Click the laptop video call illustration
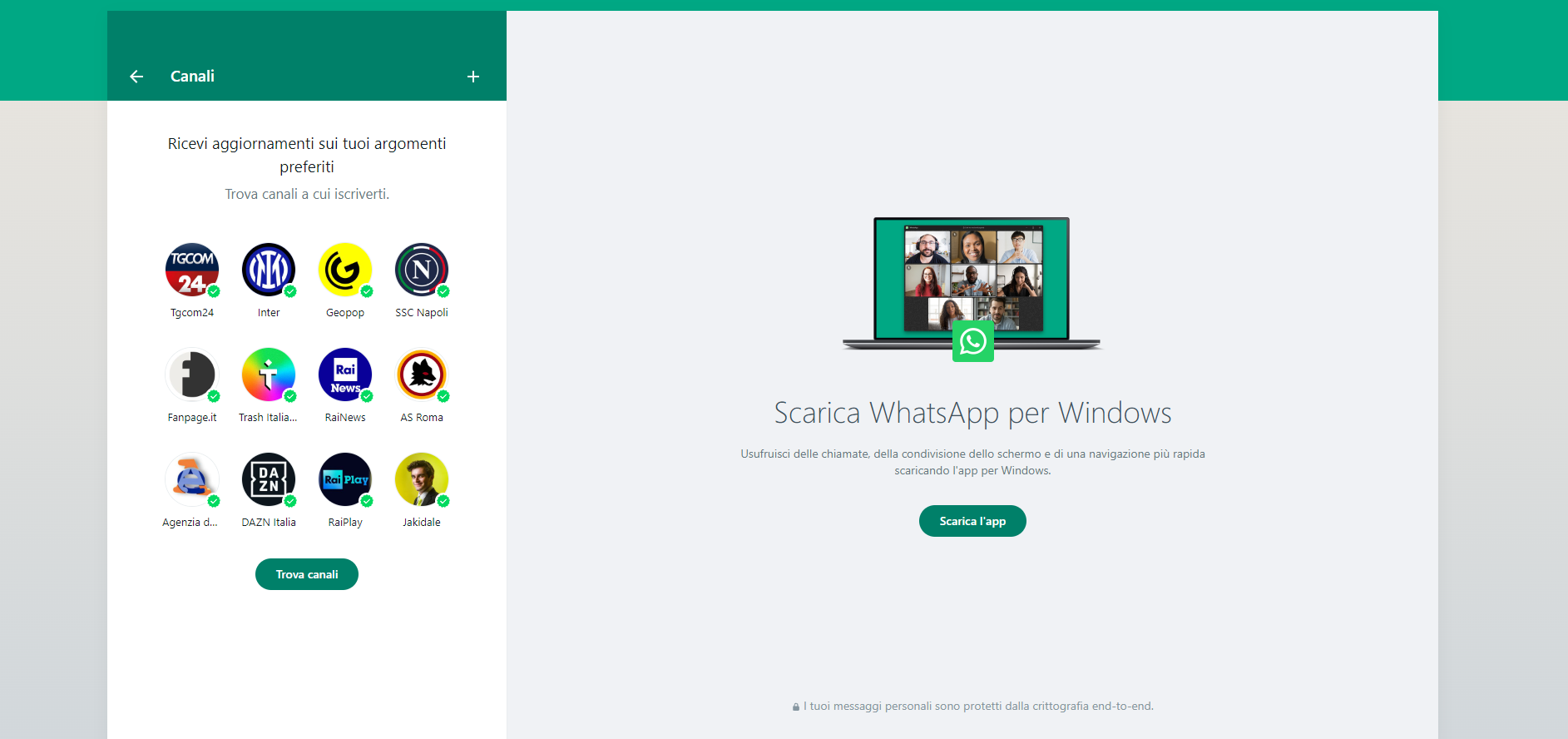Viewport: 1568px width, 739px height. pyautogui.click(x=972, y=276)
